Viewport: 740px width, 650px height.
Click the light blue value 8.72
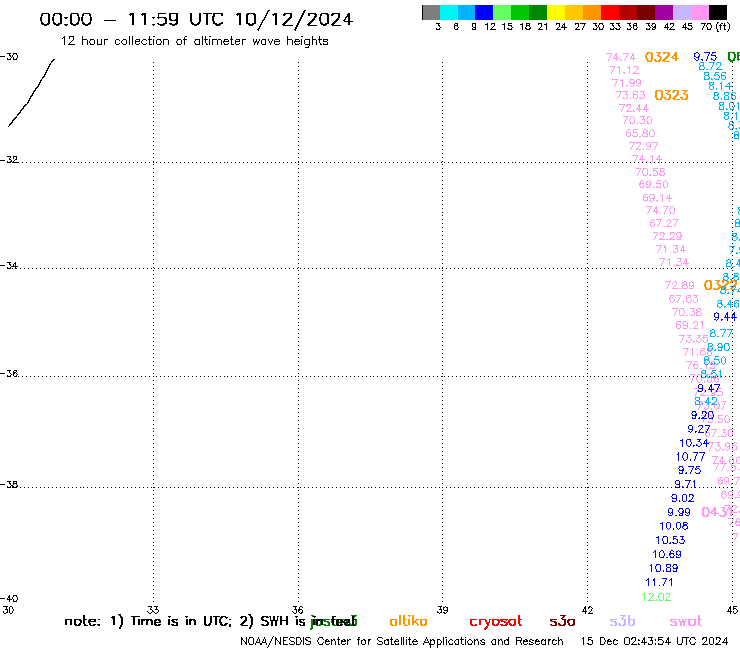pos(710,66)
